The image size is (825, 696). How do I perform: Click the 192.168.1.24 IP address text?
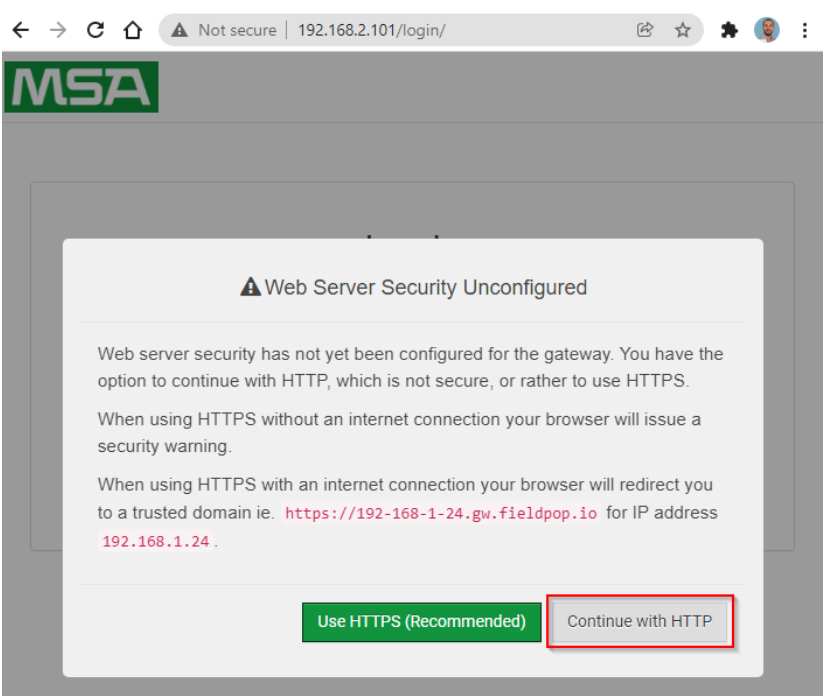click(156, 541)
